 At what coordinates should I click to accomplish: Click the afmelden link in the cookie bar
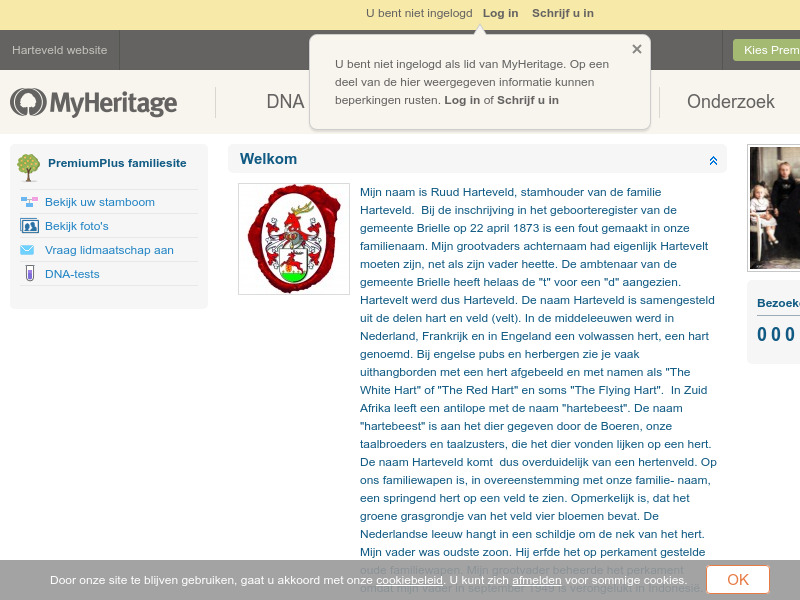pyautogui.click(x=536, y=579)
